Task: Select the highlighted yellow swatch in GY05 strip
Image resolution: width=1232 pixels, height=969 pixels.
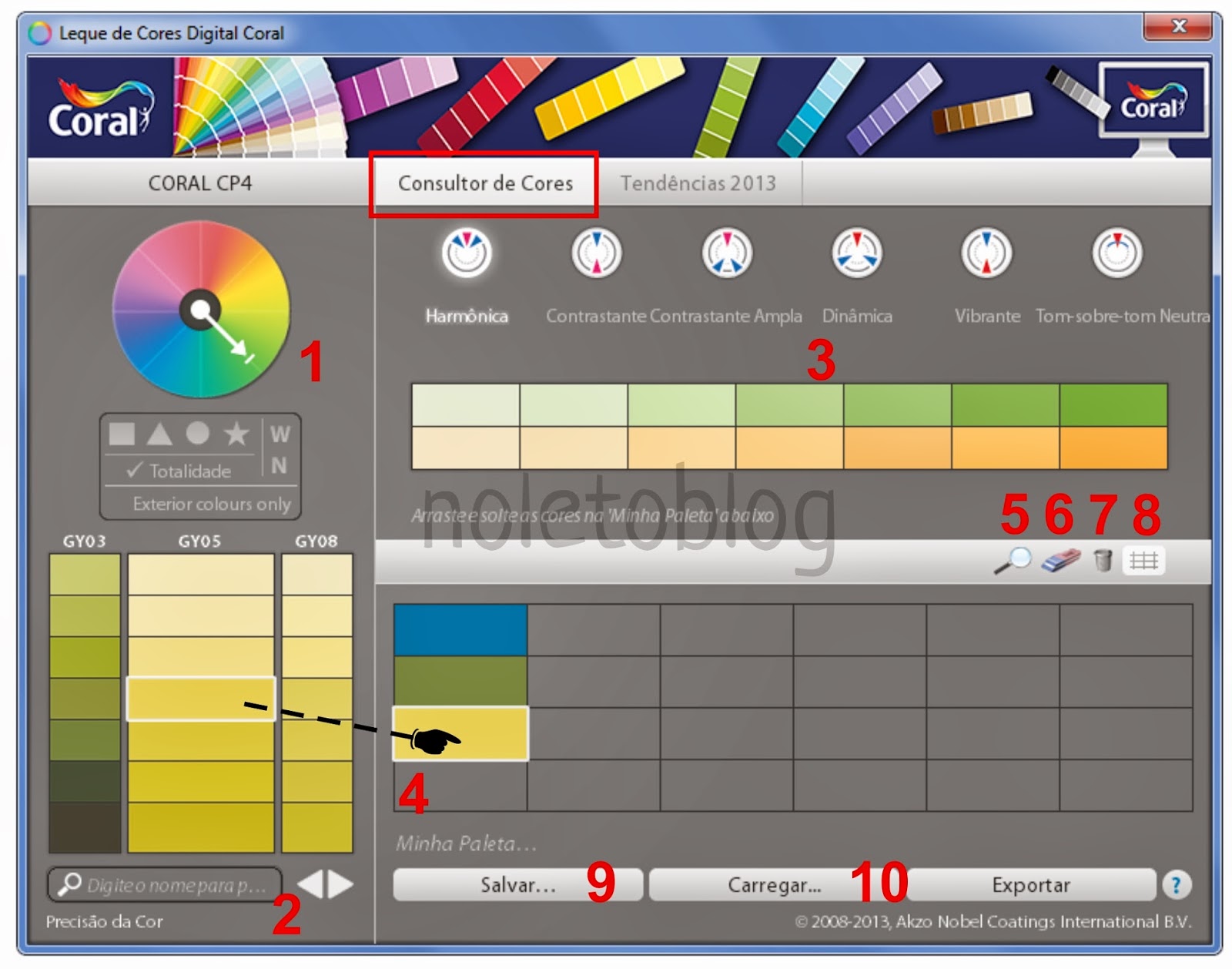Action: tap(200, 699)
